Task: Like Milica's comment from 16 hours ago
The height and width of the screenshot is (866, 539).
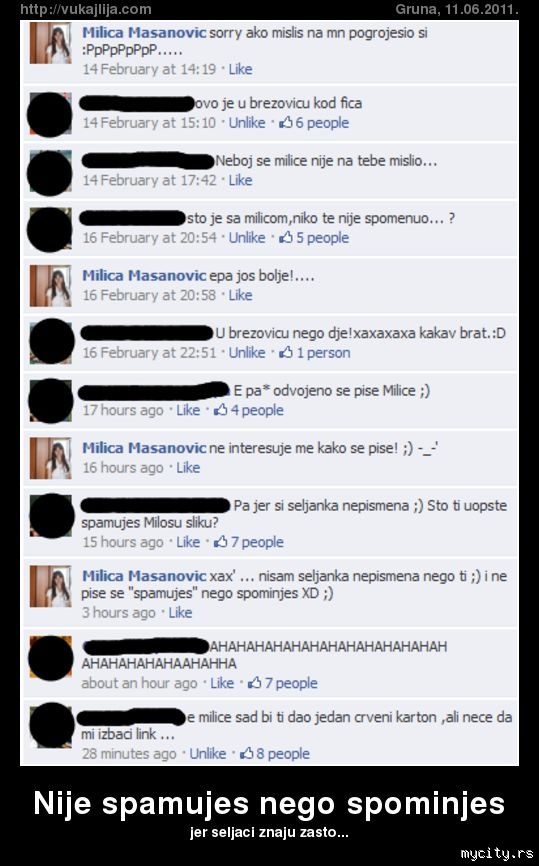Action: (x=188, y=467)
